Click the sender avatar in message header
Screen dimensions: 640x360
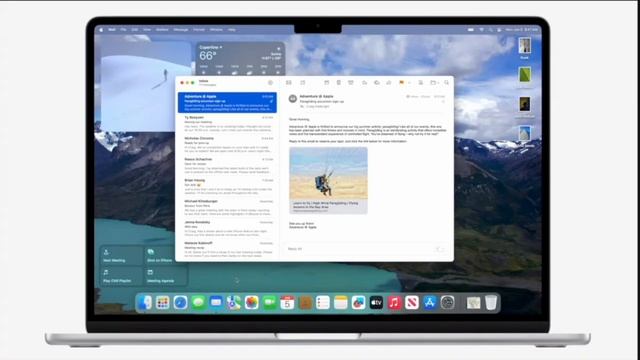point(293,98)
